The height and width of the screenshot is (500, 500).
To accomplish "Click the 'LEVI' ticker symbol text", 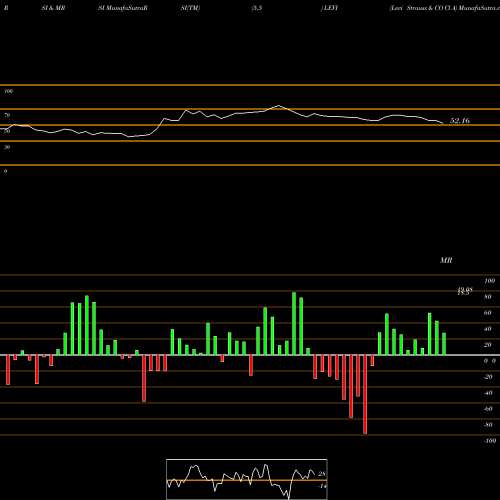I will (330, 8).
